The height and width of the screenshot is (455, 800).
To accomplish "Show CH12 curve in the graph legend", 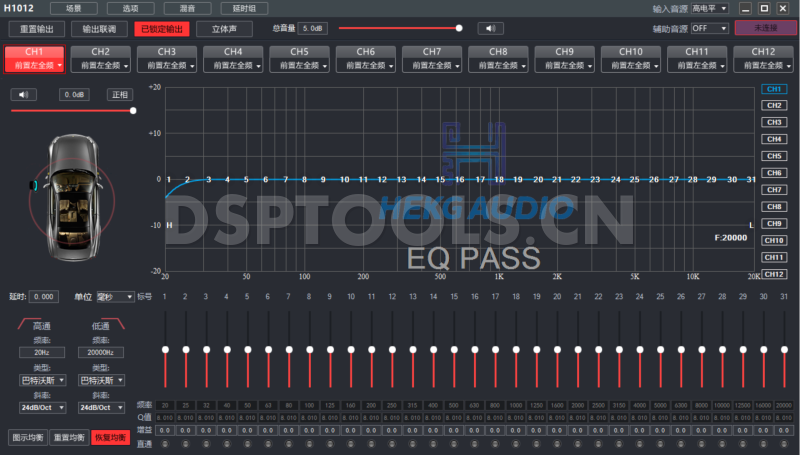I will tap(774, 274).
